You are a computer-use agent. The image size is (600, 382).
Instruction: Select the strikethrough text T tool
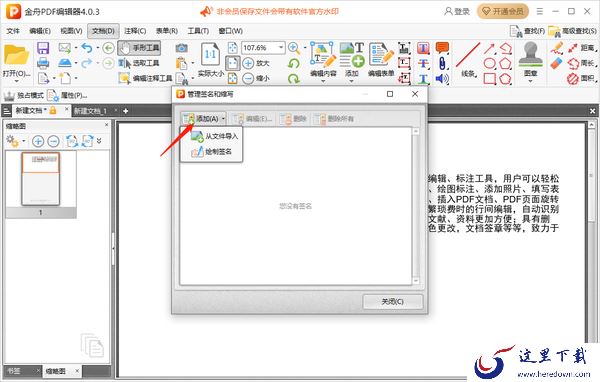(x=423, y=63)
